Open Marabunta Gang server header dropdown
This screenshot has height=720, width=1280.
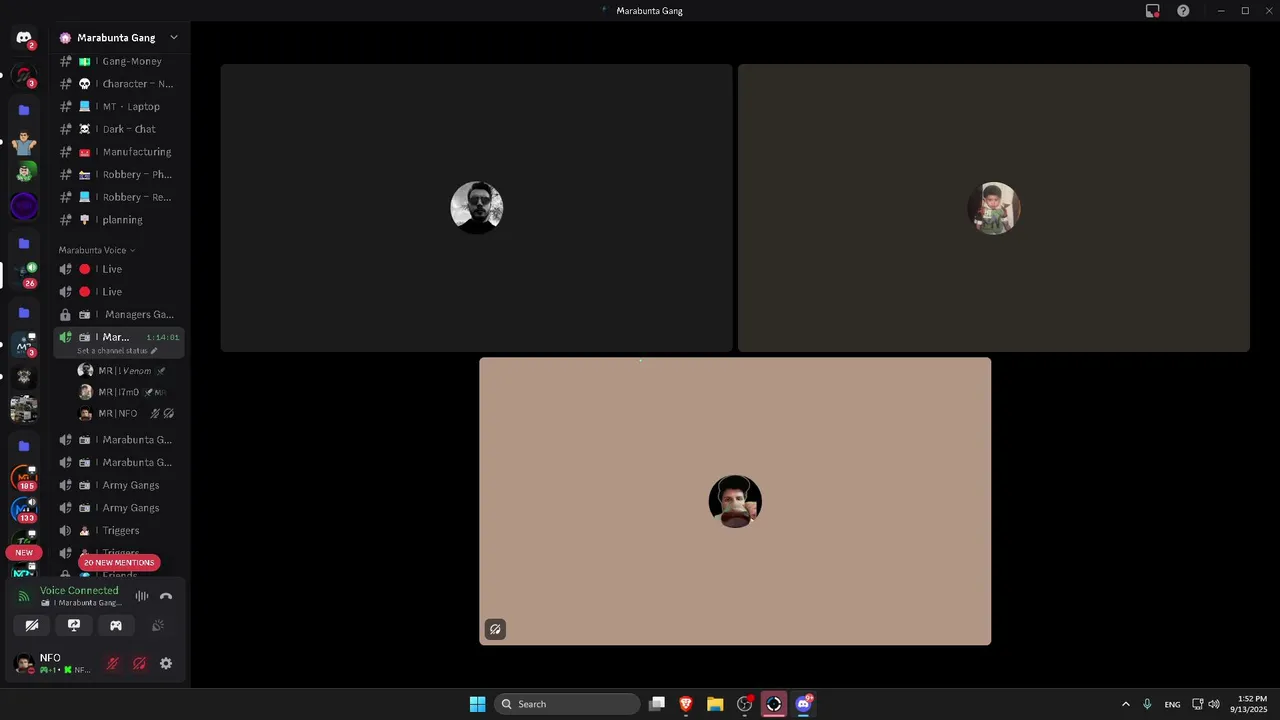click(x=119, y=37)
